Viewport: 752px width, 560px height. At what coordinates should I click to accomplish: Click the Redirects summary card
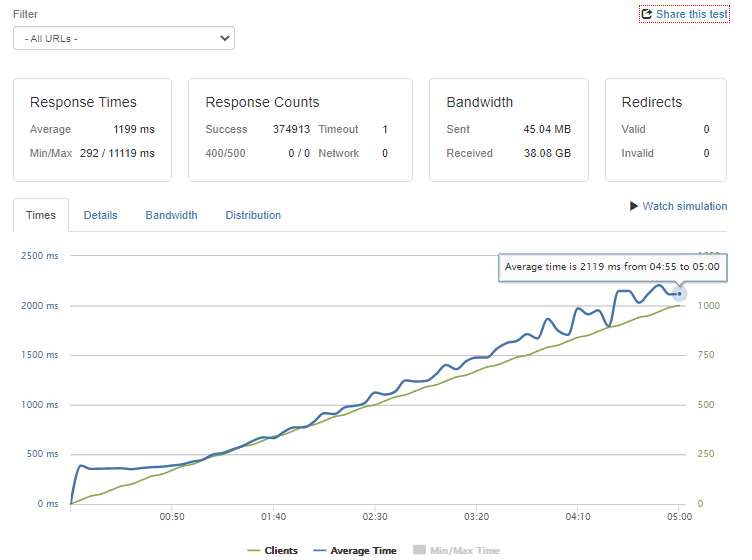[x=665, y=130]
